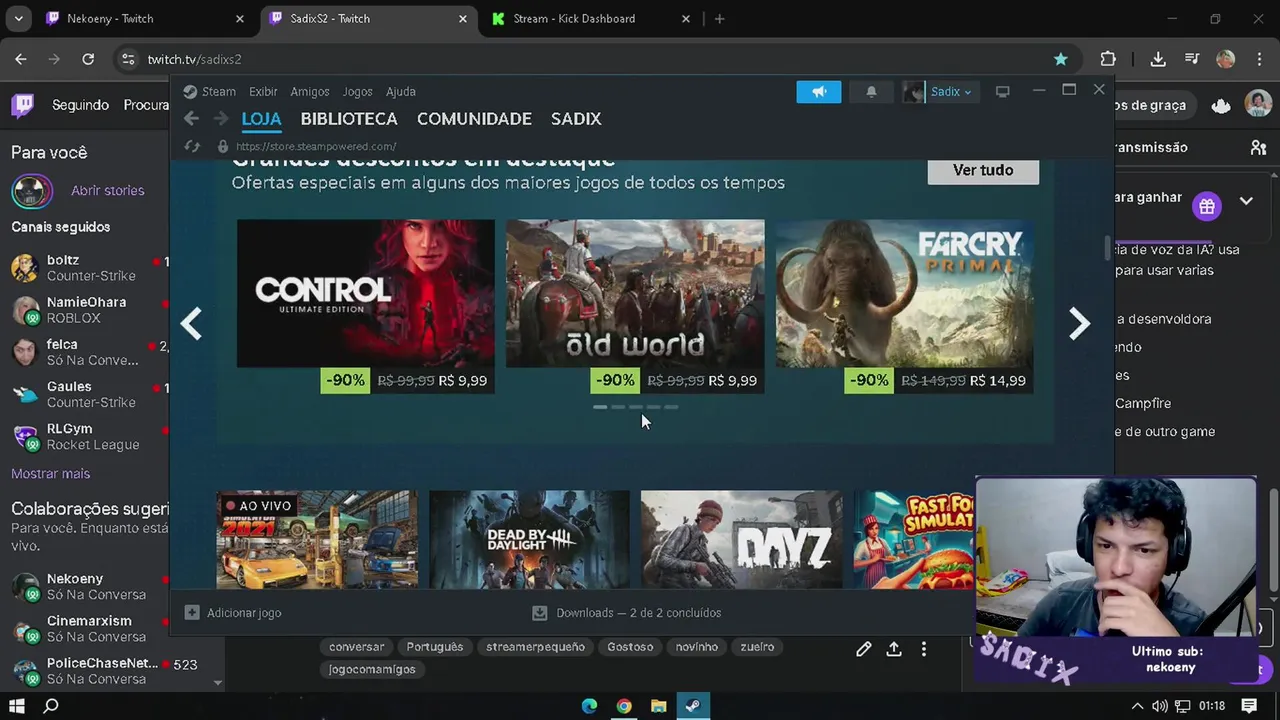Click the Ver tudo button
The width and height of the screenshot is (1280, 720).
(x=983, y=170)
